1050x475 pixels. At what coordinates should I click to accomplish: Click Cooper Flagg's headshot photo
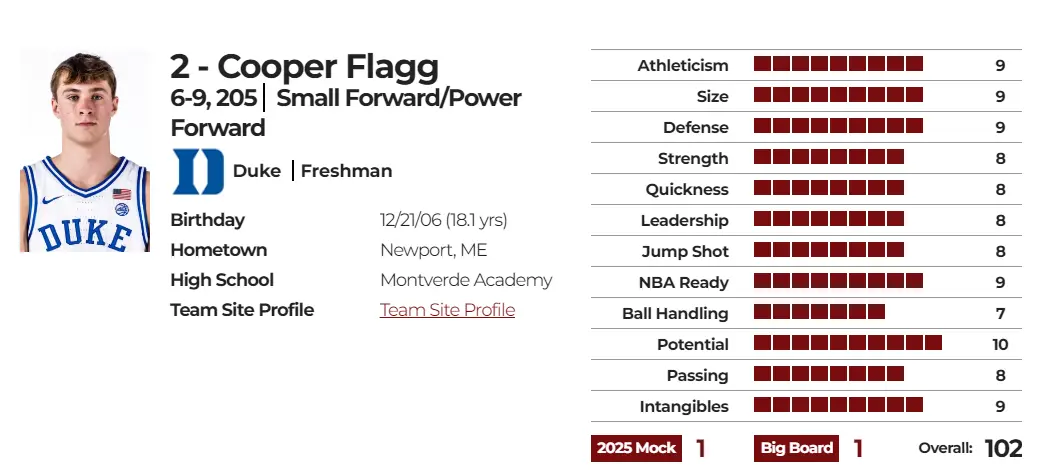pos(84,151)
